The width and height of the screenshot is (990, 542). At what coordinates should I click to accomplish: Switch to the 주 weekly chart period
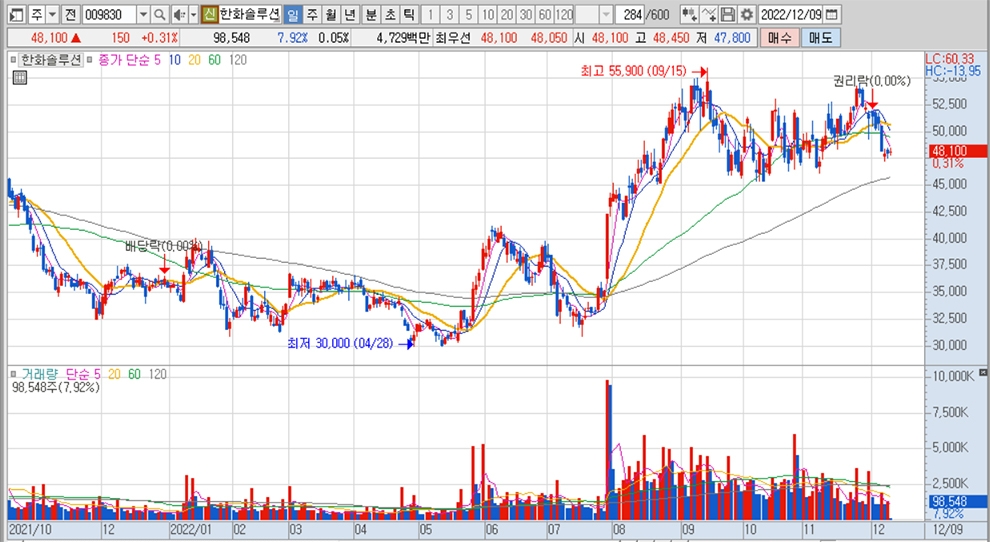pos(312,14)
